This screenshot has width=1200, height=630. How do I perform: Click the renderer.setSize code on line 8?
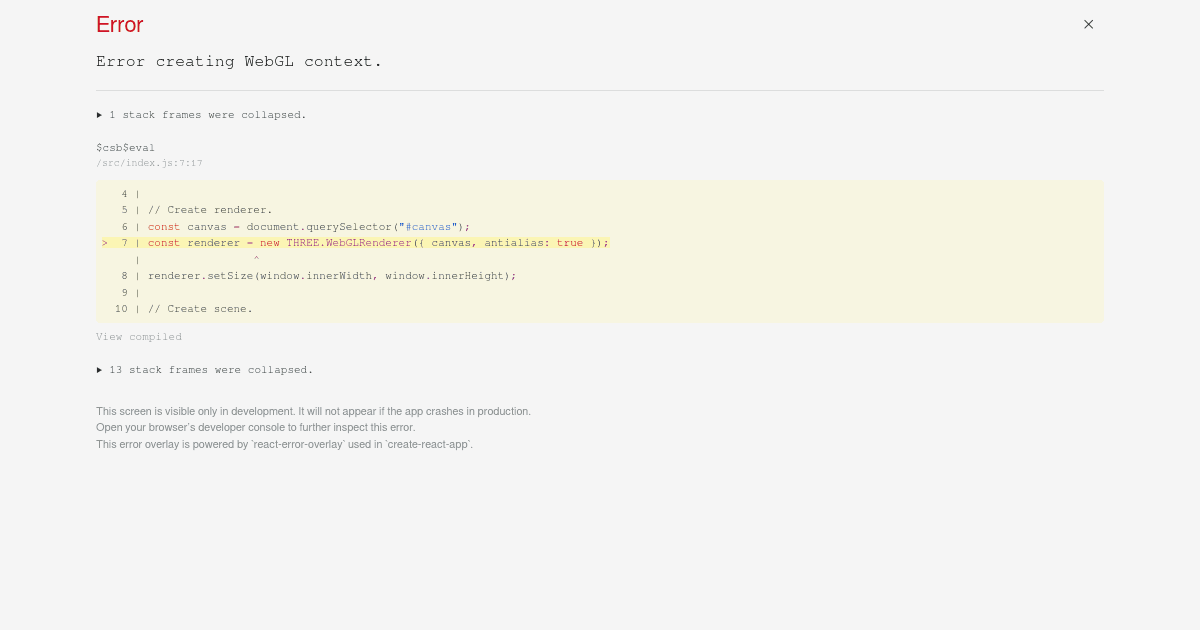pos(332,276)
